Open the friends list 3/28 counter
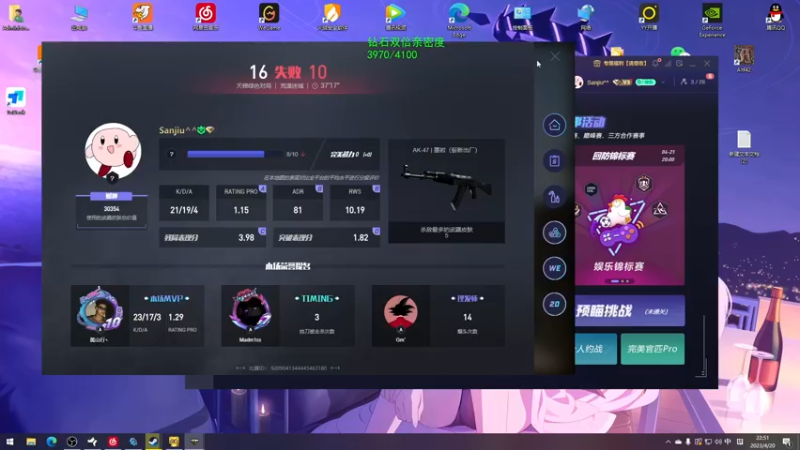 693,82
